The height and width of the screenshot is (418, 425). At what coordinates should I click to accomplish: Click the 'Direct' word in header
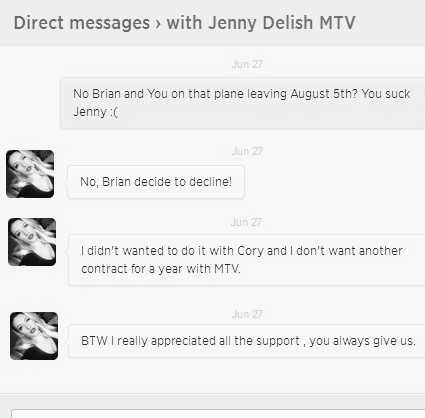tap(39, 23)
